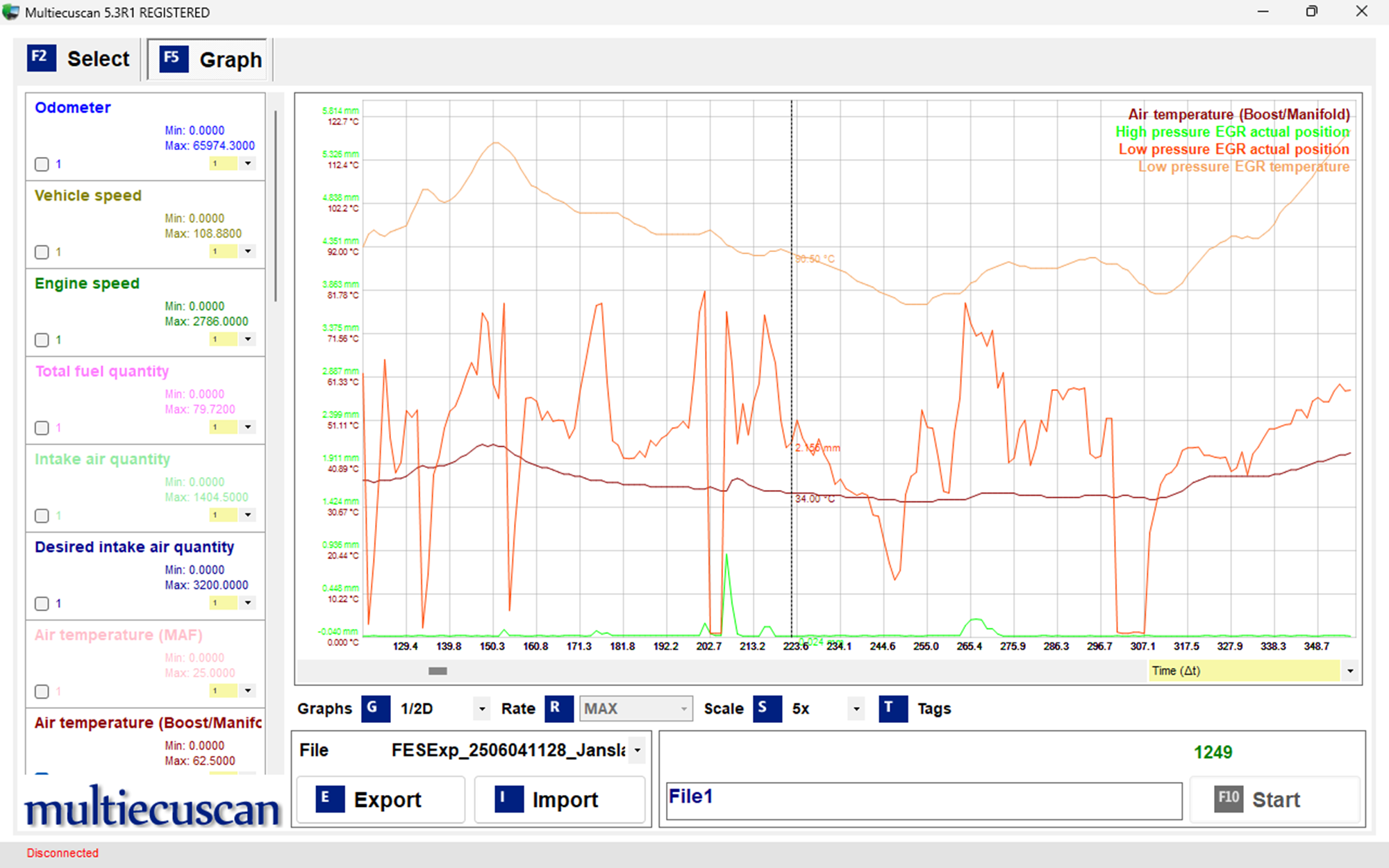Click the 34.00 °C cursor value label
Screen dimensions: 1389x868
tap(815, 499)
